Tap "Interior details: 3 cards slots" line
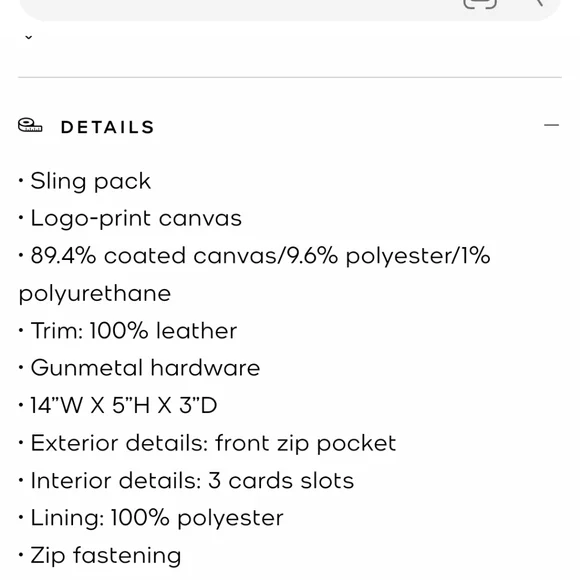Viewport: 580px width, 580px height. pos(186,480)
